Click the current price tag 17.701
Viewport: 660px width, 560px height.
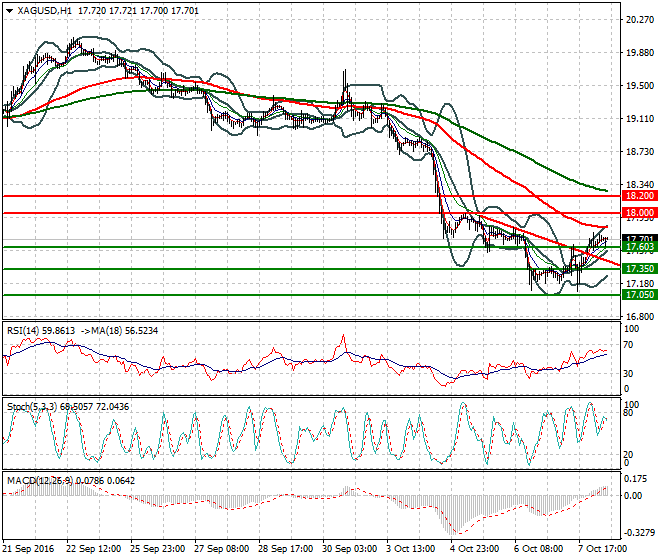[x=639, y=238]
